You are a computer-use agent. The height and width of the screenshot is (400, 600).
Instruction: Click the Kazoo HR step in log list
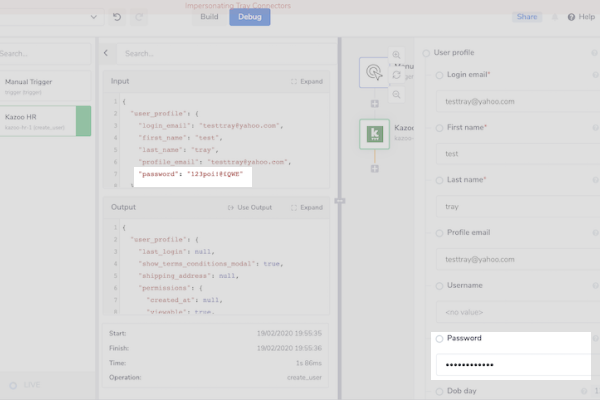click(40, 122)
